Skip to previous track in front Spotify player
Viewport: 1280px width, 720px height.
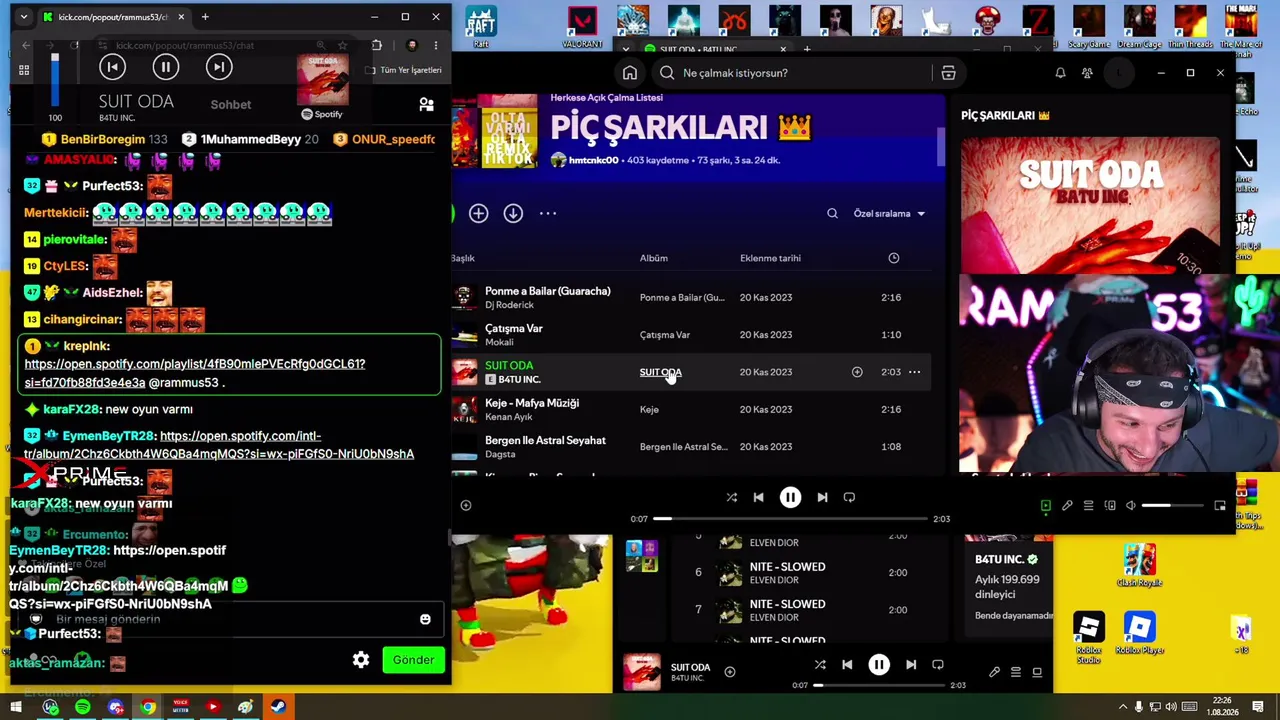(758, 497)
